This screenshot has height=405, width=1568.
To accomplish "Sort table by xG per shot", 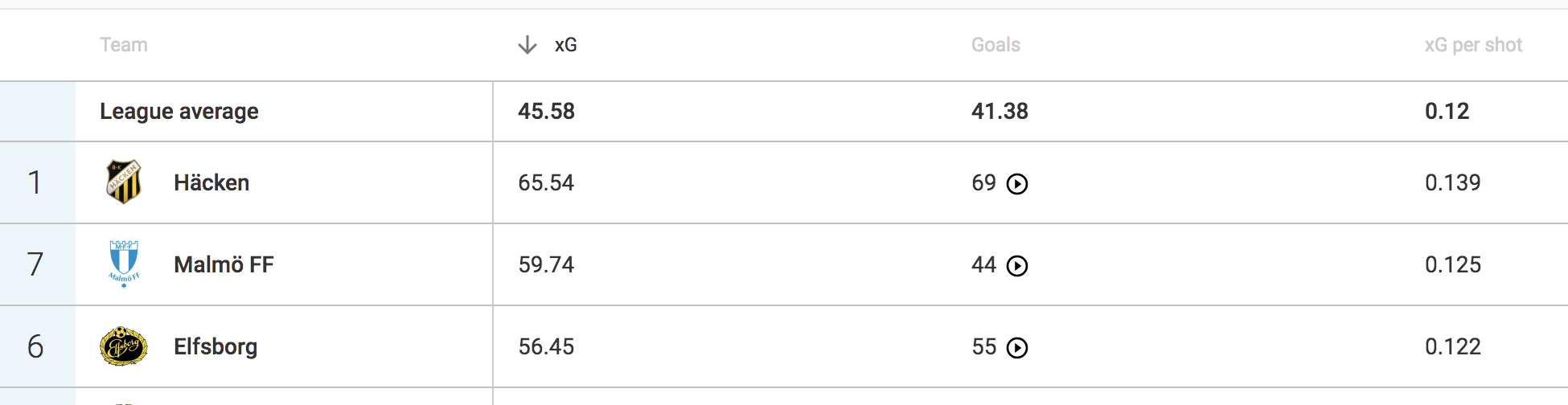I will tap(1473, 45).
